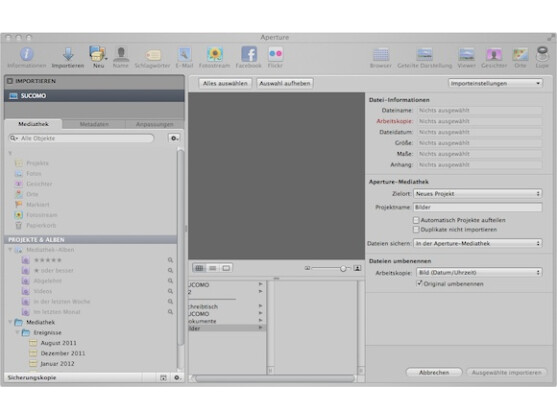Open the Dezember 2011 event
This screenshot has width=557, height=418.
[x=63, y=353]
